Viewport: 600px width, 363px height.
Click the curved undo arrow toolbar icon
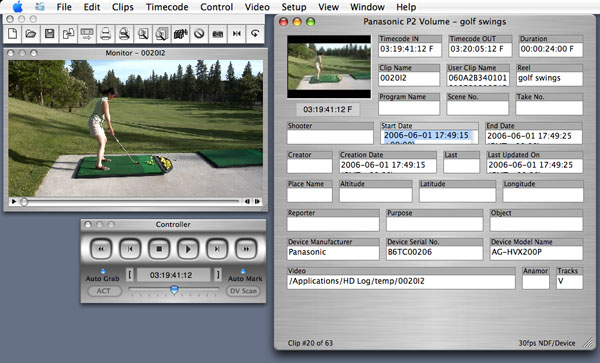click(255, 34)
